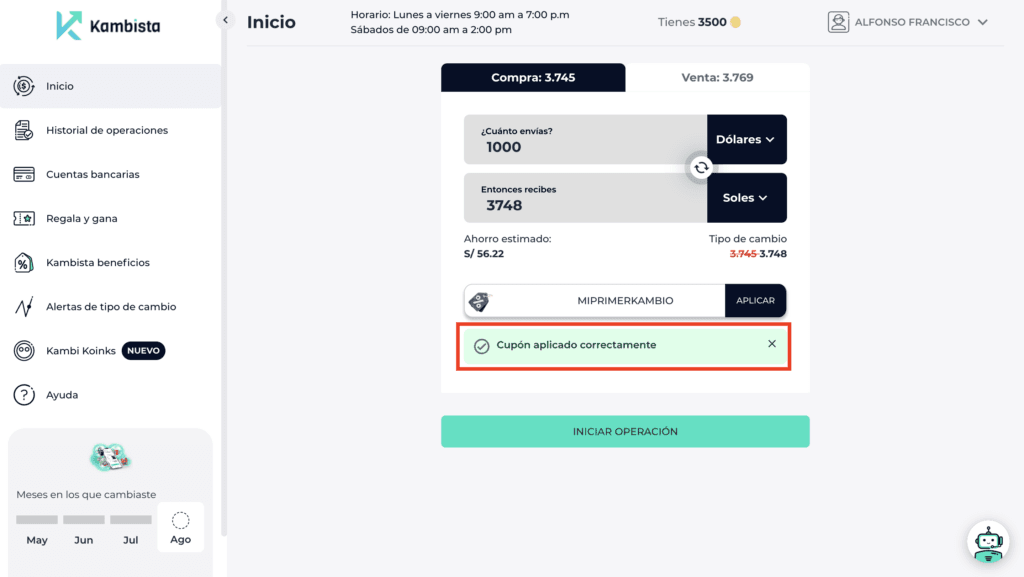
Task: Open the Ayuda question mark icon
Action: click(24, 395)
